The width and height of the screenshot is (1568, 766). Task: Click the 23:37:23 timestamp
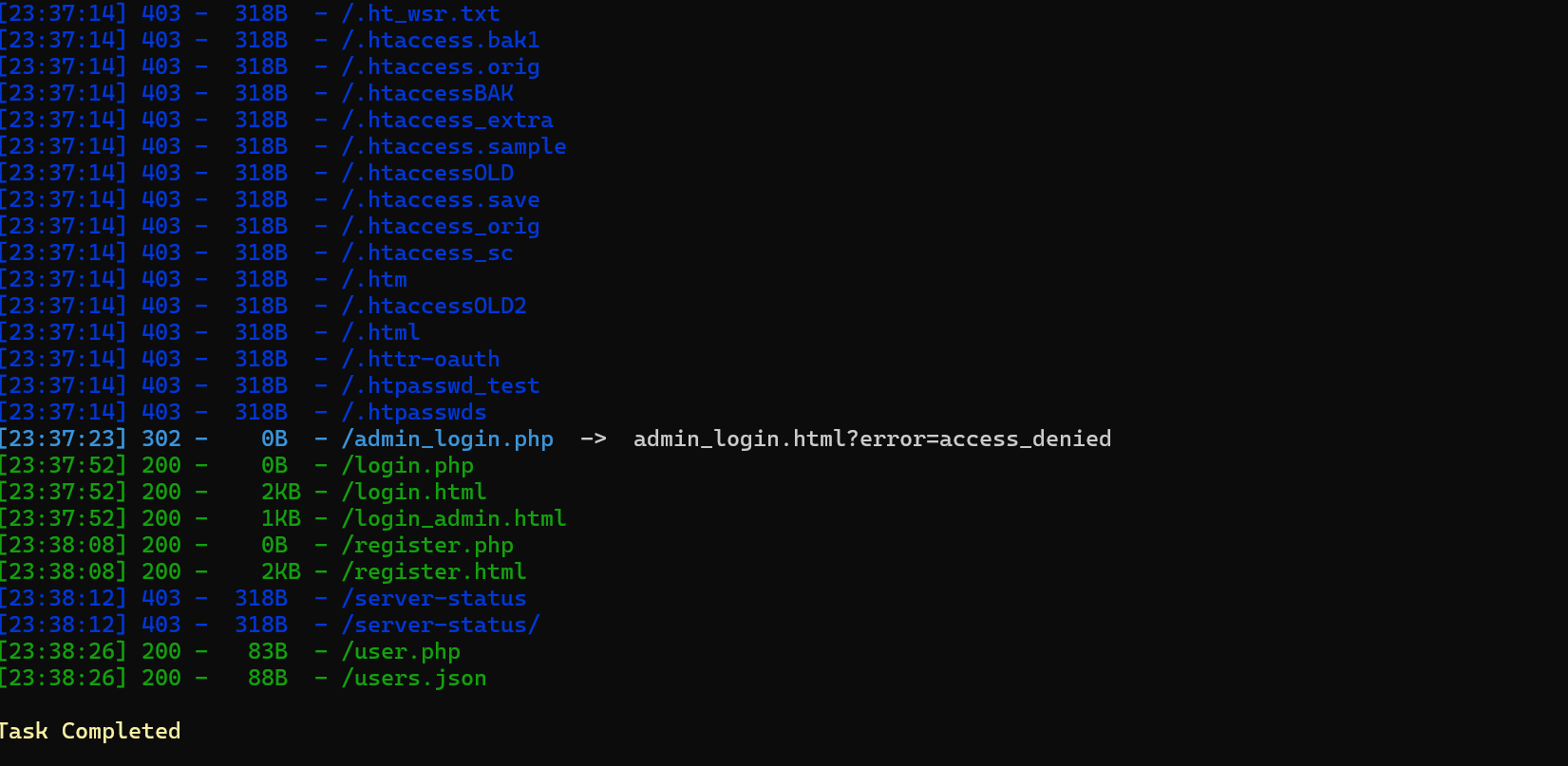(63, 439)
